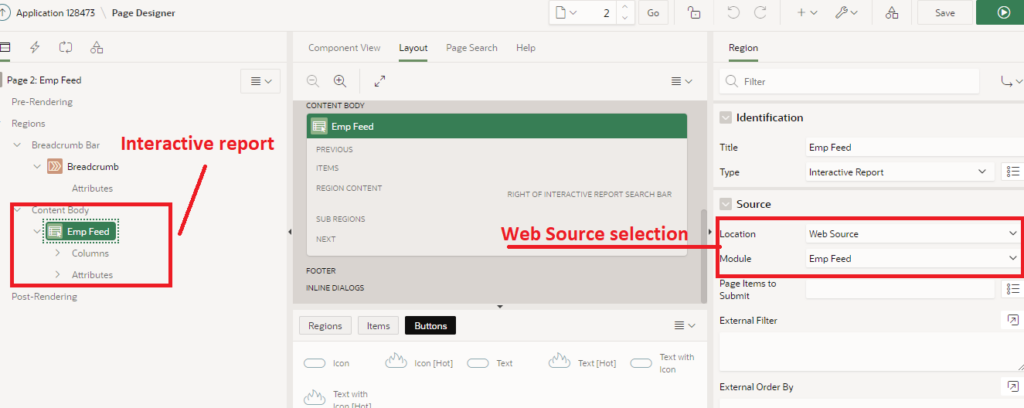The height and width of the screenshot is (408, 1024).
Task: Collapse the Identification section
Action: point(726,117)
